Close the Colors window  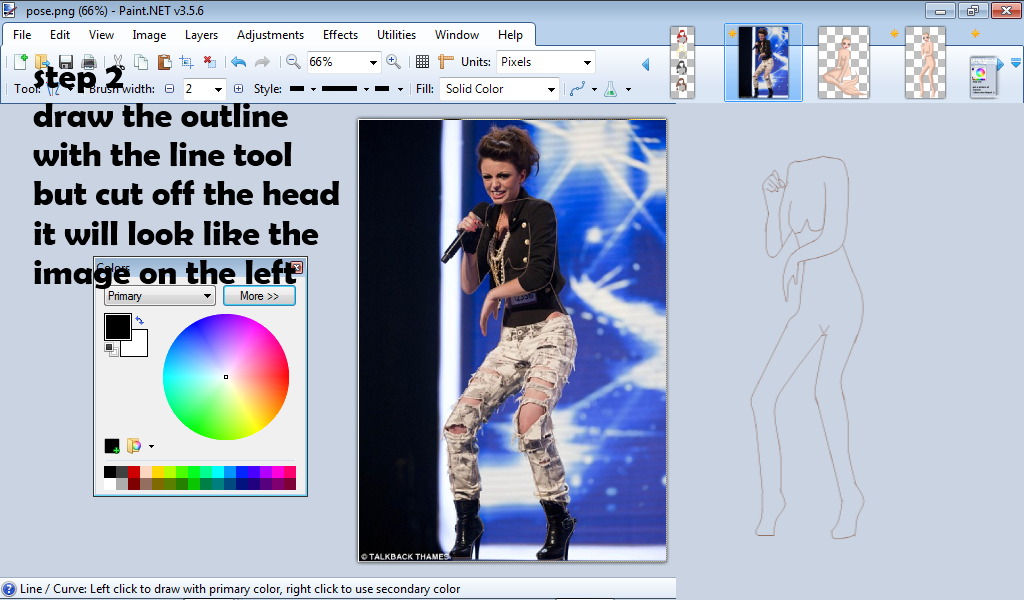coord(296,267)
